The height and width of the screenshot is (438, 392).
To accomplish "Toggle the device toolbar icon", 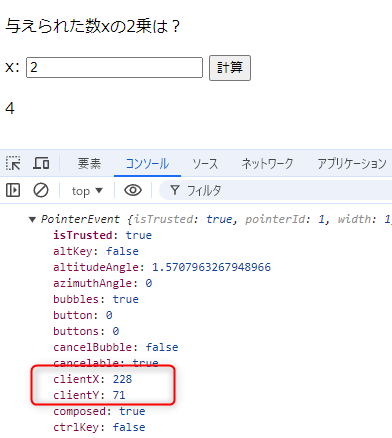I will point(41,163).
